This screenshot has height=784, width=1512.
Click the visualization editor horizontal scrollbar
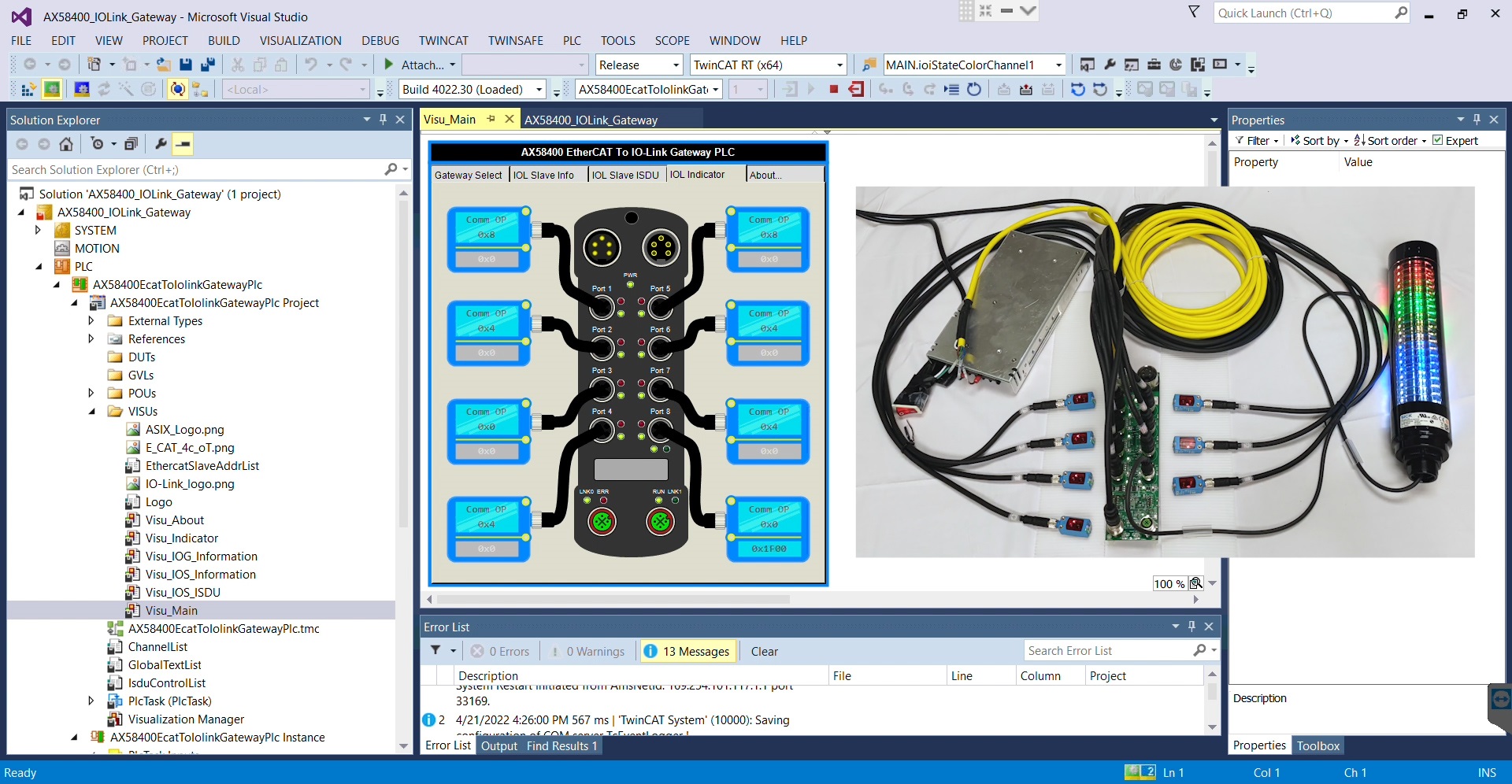click(613, 599)
